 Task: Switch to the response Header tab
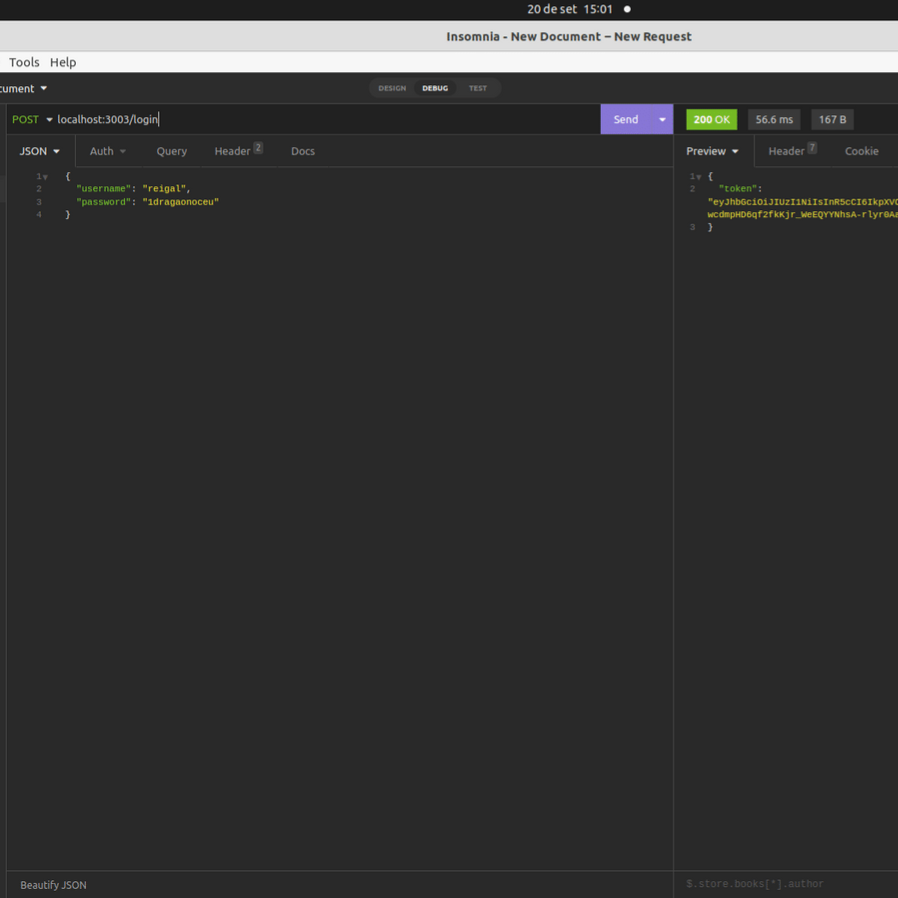792,151
